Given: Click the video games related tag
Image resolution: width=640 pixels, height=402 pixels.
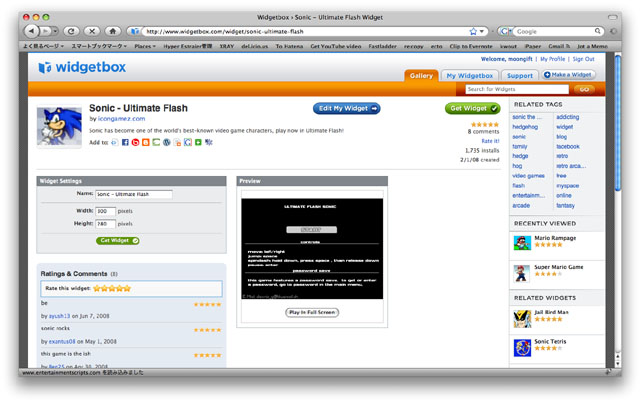Looking at the screenshot, I should coord(528,176).
